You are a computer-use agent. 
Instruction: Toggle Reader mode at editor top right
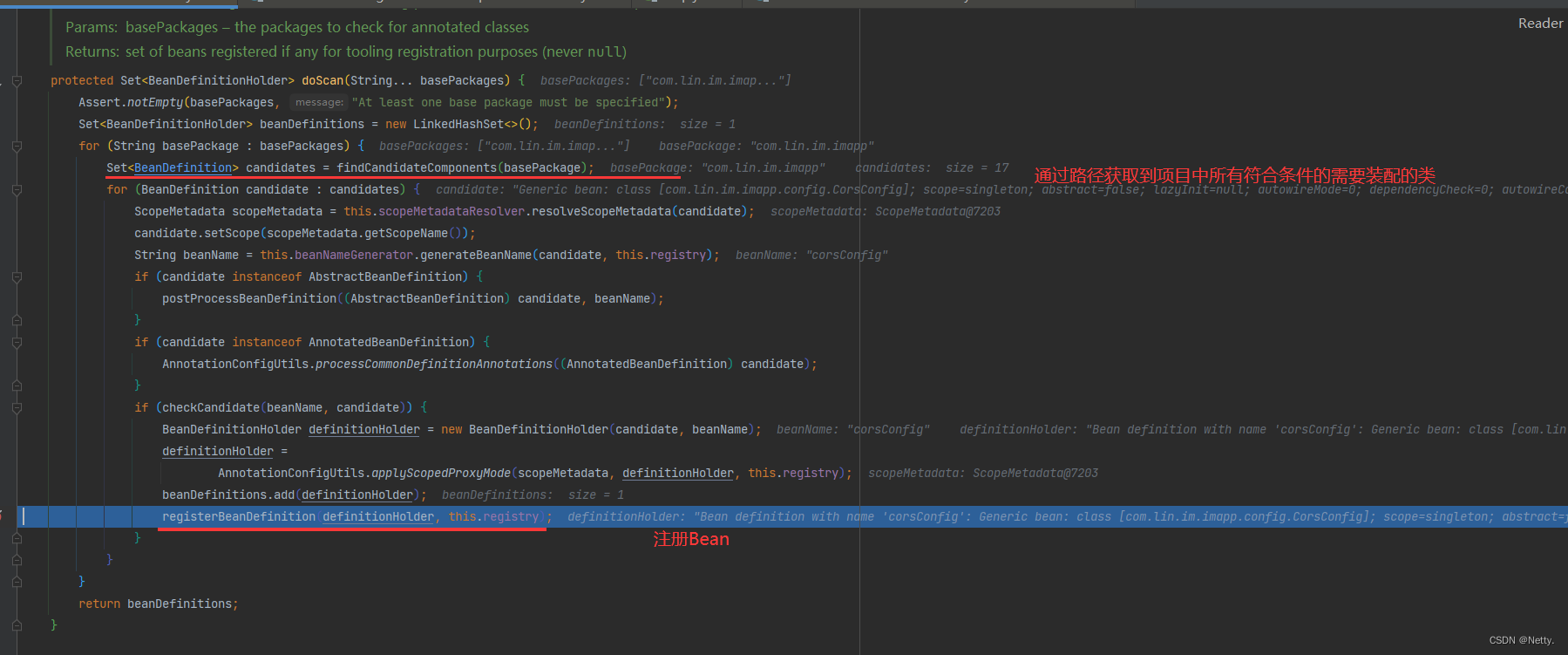click(x=1540, y=24)
